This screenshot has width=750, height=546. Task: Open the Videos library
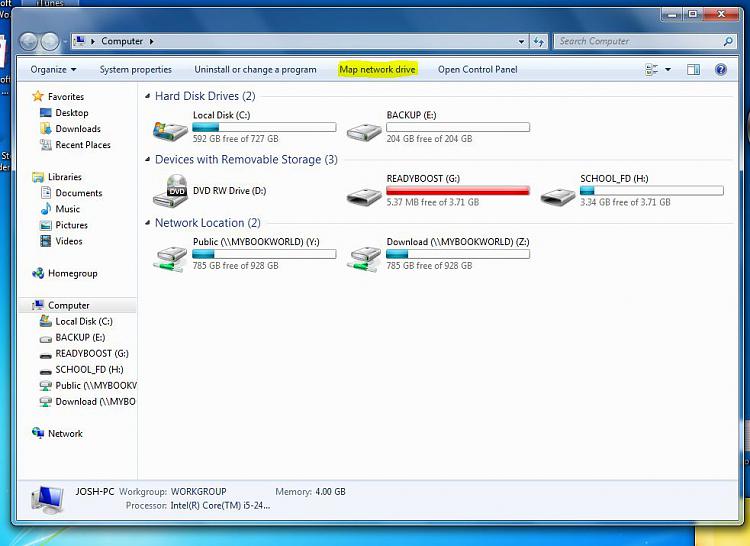click(68, 241)
